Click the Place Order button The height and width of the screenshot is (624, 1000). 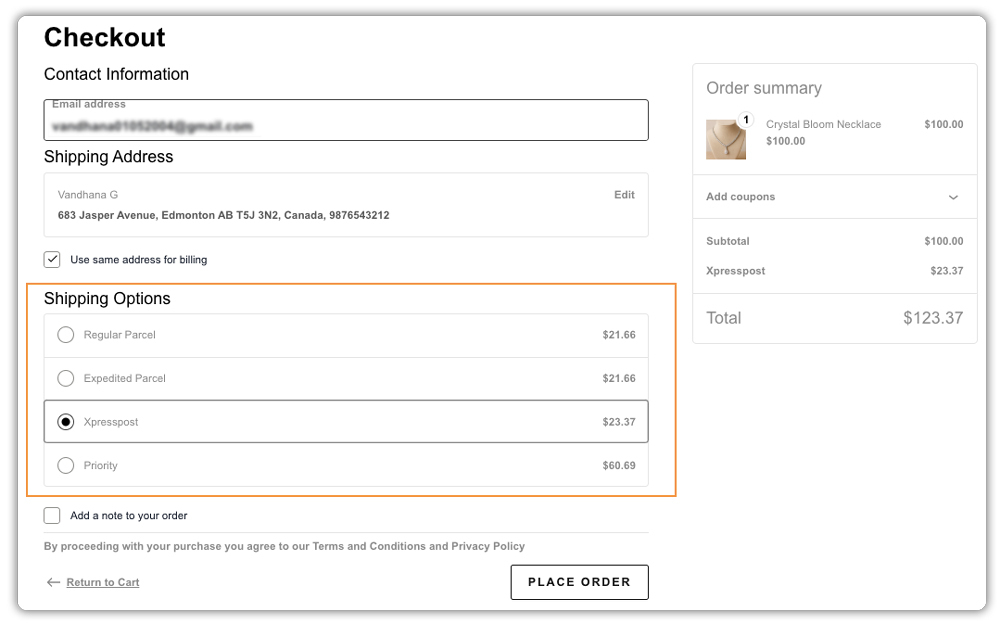pos(579,582)
